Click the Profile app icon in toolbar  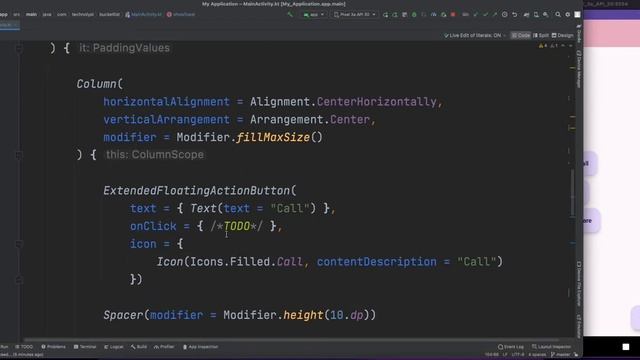click(x=433, y=15)
